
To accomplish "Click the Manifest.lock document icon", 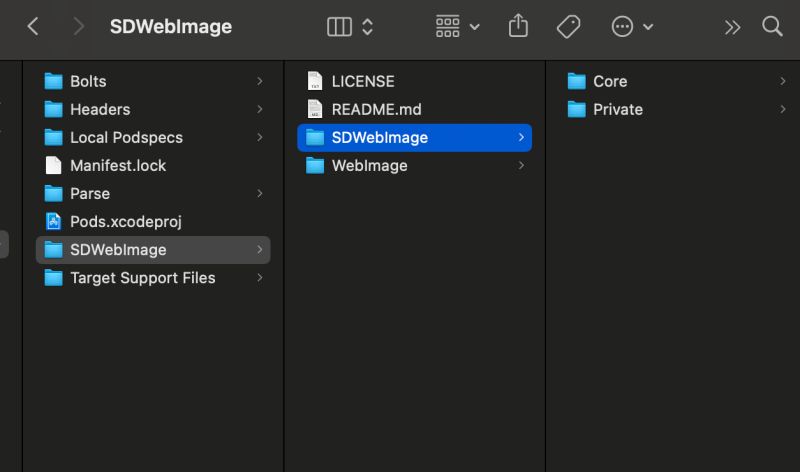I will click(x=54, y=165).
